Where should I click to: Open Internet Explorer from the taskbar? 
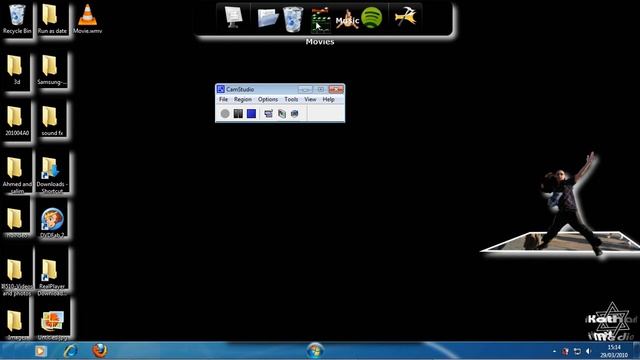point(71,351)
